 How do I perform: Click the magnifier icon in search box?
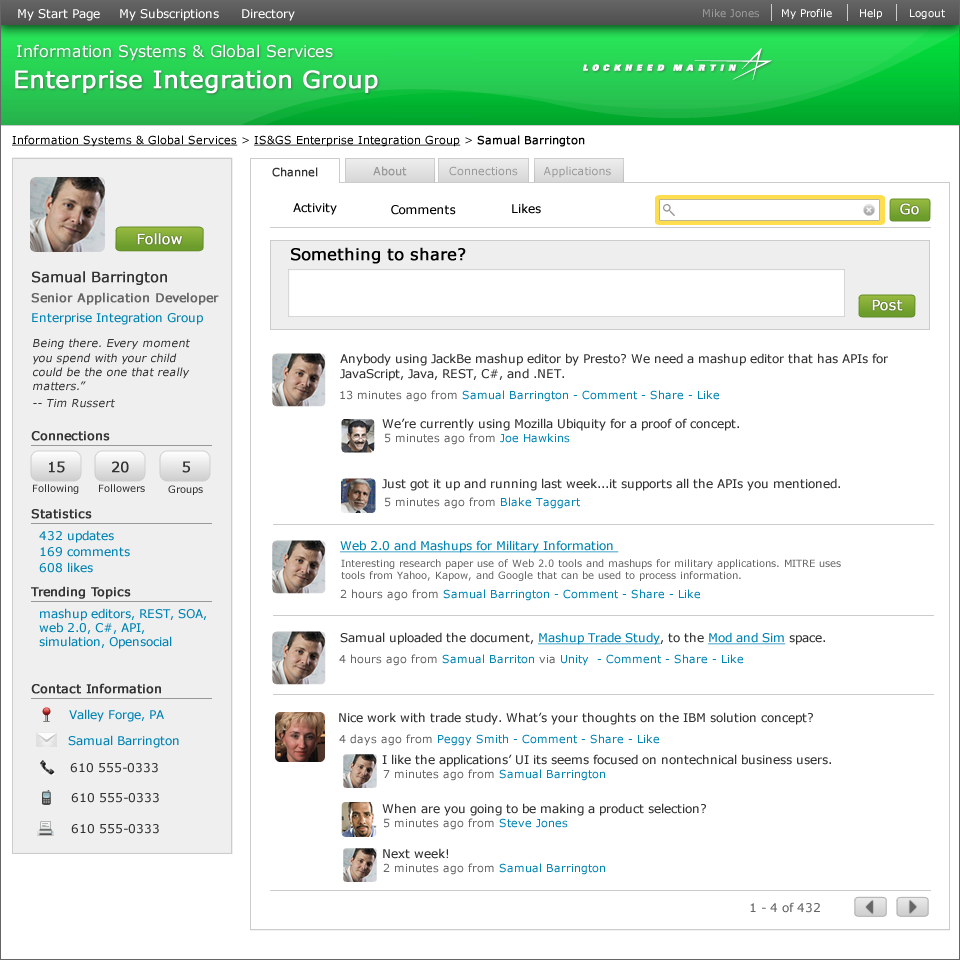point(669,210)
